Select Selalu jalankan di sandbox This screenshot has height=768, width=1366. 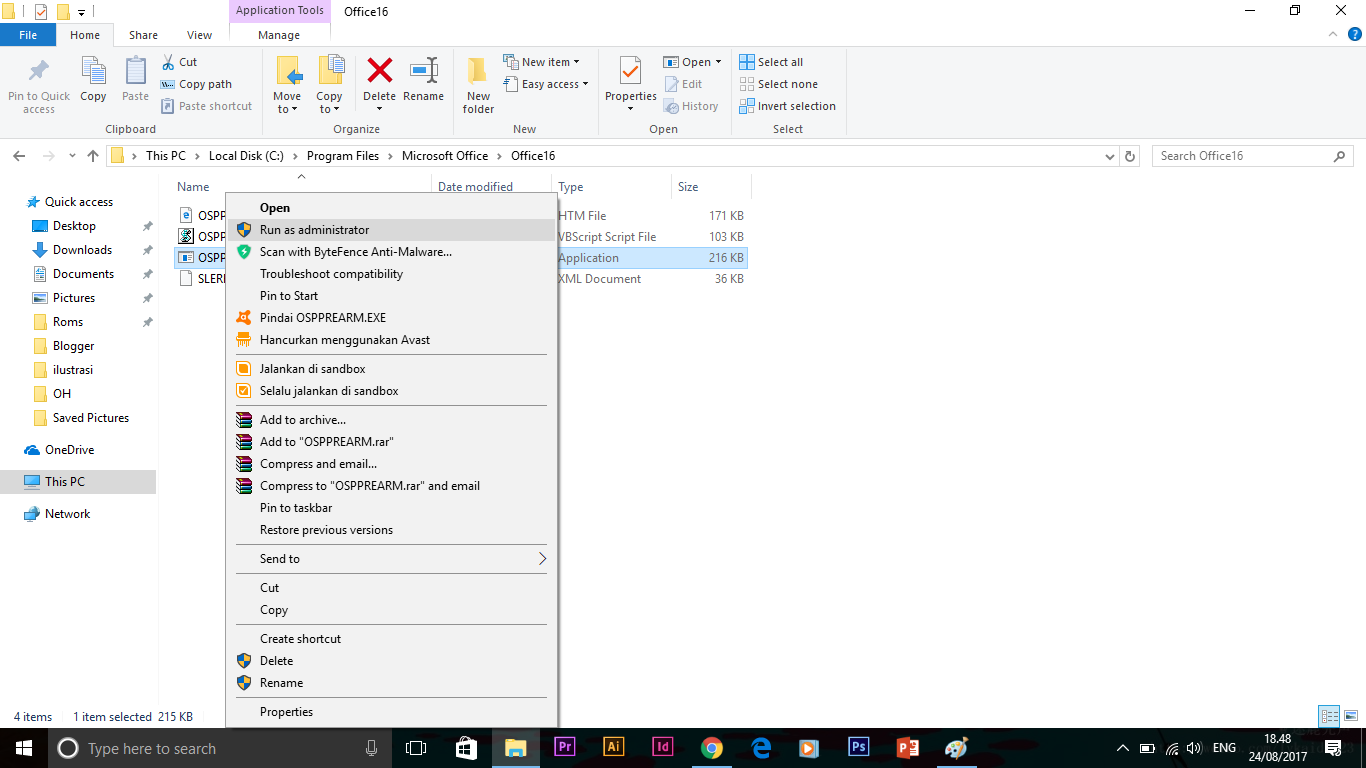click(x=391, y=391)
